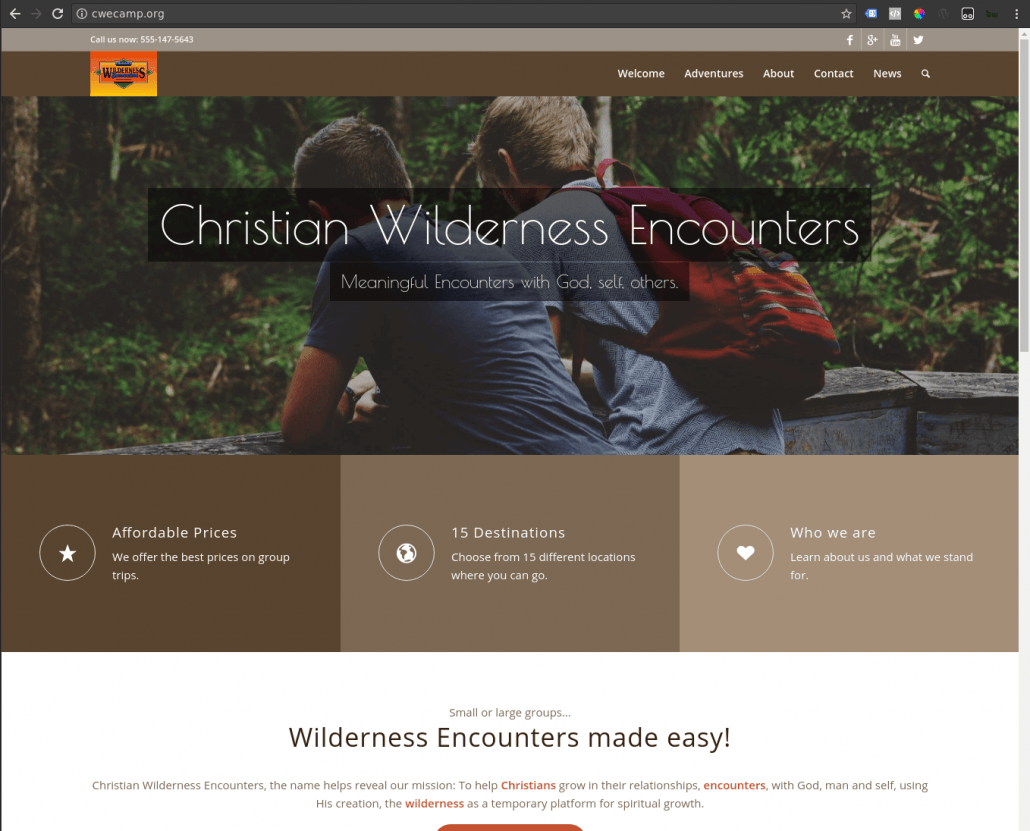The width and height of the screenshot is (1030, 831).
Task: Open the News navigation item
Action: pos(887,74)
